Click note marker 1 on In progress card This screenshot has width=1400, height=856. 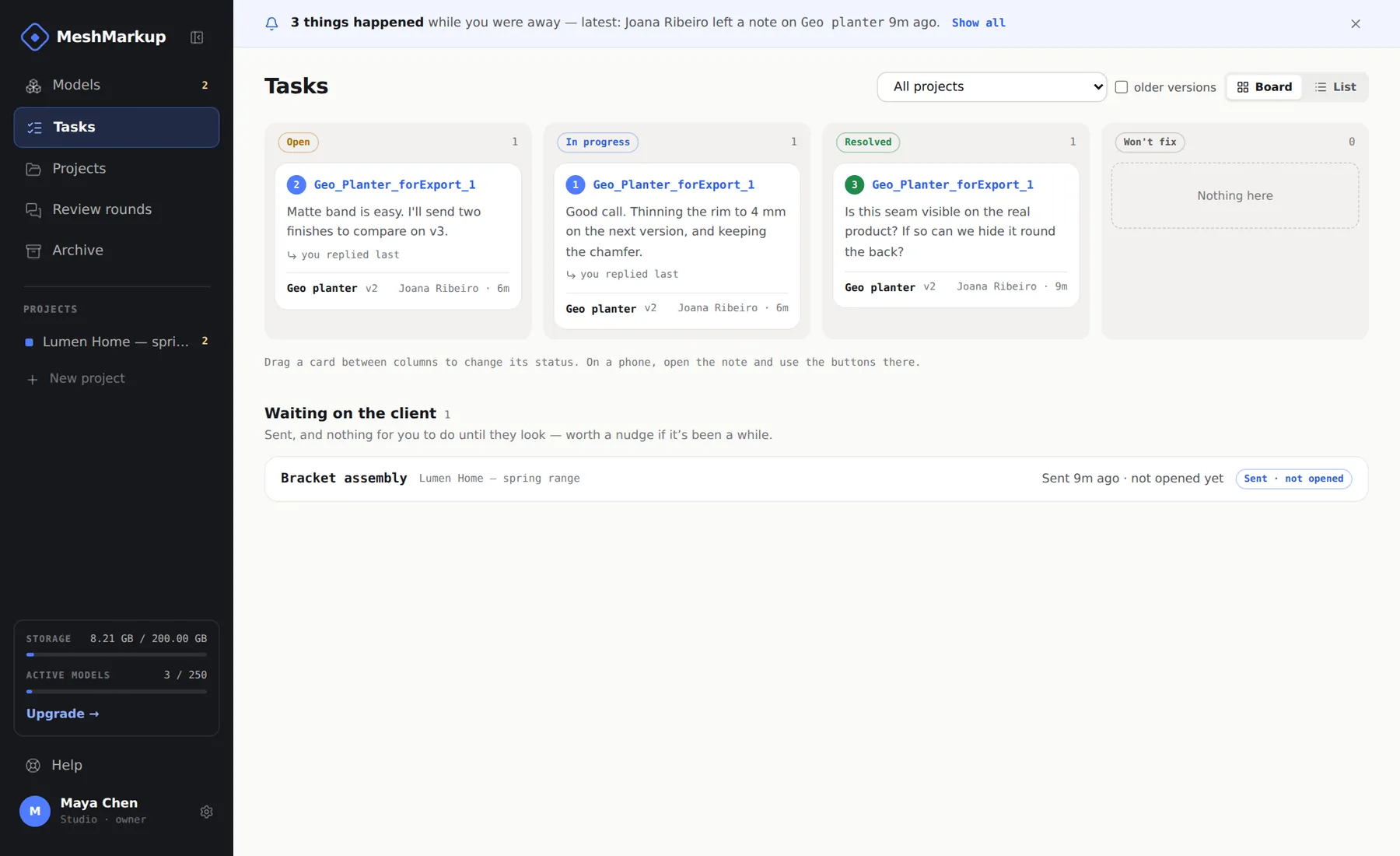click(x=576, y=185)
